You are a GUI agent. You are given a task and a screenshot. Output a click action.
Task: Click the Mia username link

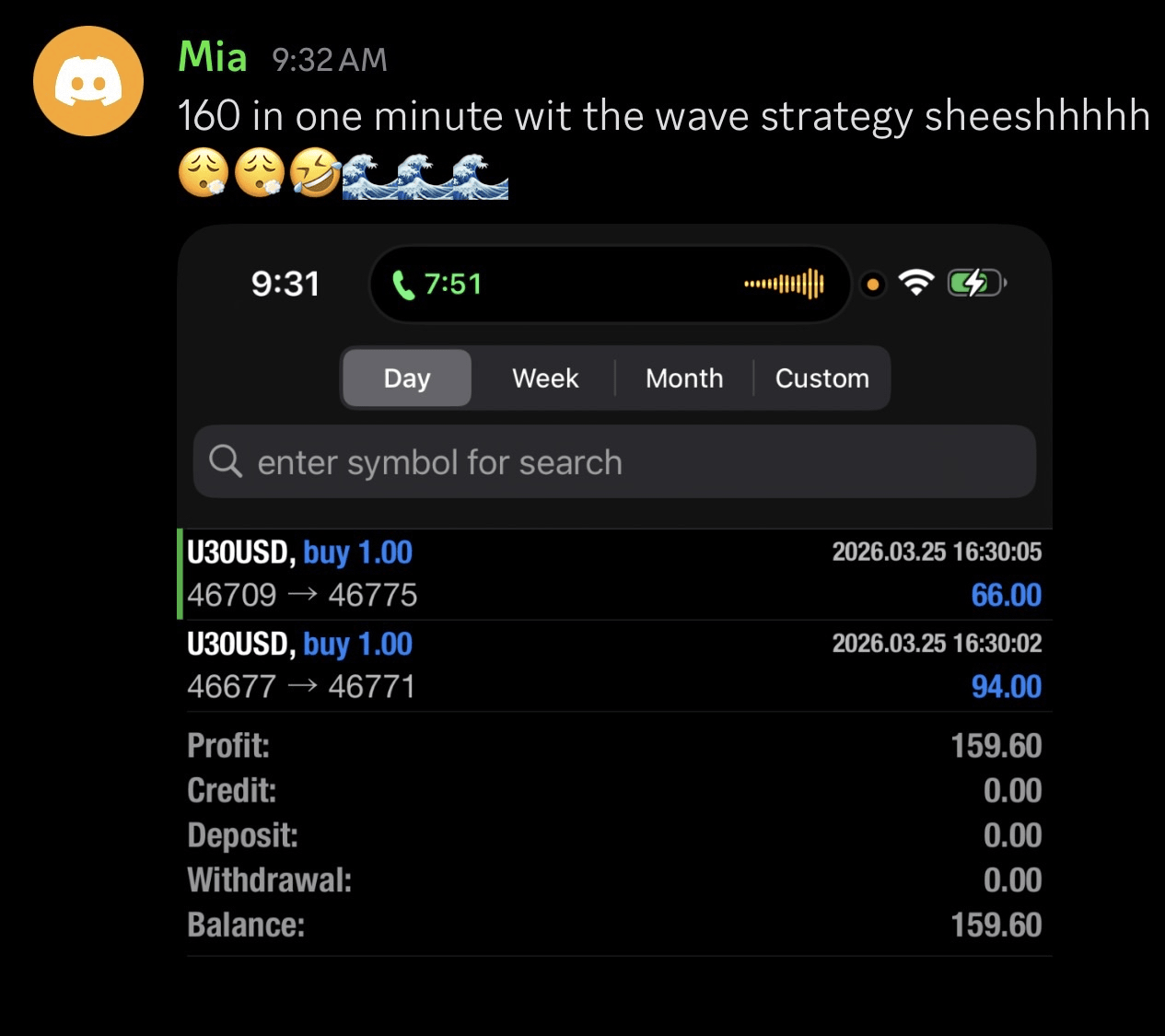[213, 57]
